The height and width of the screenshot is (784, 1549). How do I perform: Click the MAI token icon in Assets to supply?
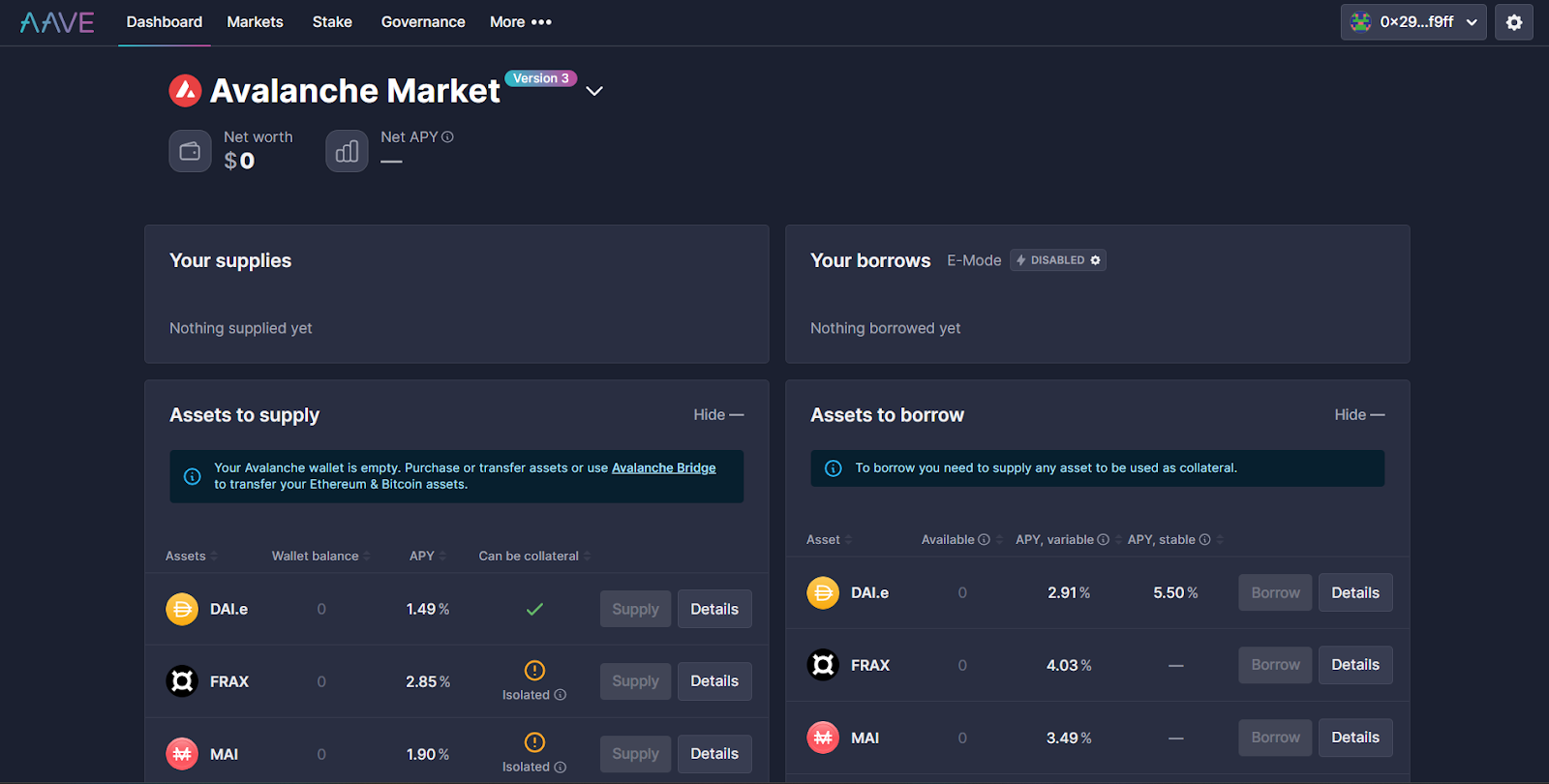pyautogui.click(x=182, y=754)
